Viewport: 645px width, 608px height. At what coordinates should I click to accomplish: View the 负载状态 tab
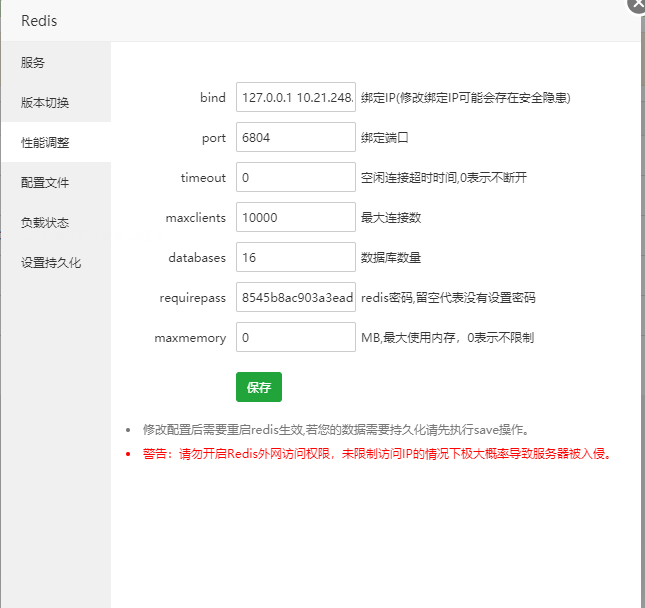56,222
